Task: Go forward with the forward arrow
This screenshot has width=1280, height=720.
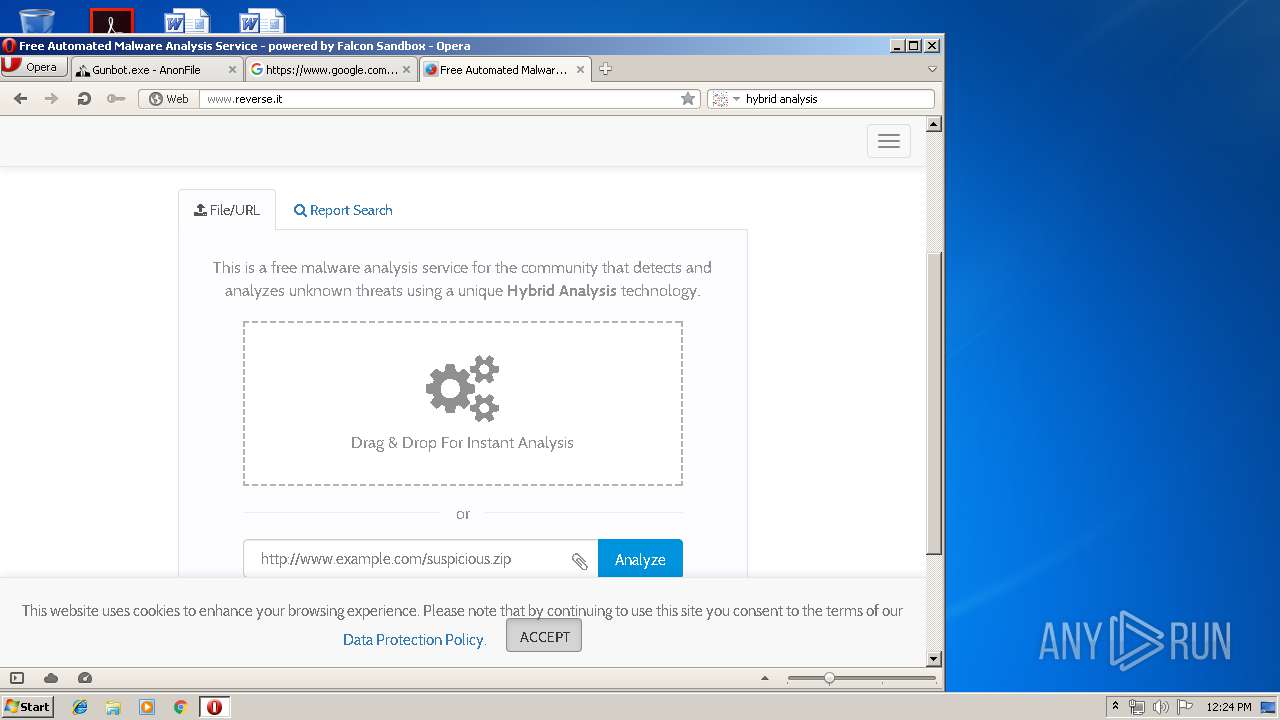Action: 52,99
